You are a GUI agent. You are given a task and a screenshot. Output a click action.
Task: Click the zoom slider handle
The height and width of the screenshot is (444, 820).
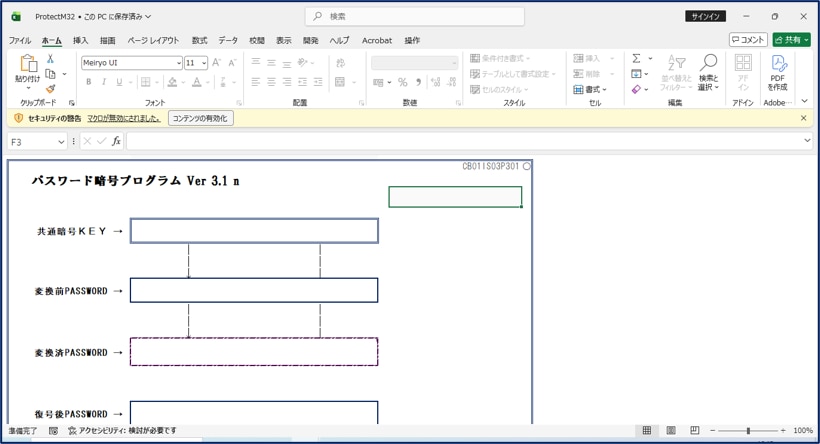click(748, 430)
